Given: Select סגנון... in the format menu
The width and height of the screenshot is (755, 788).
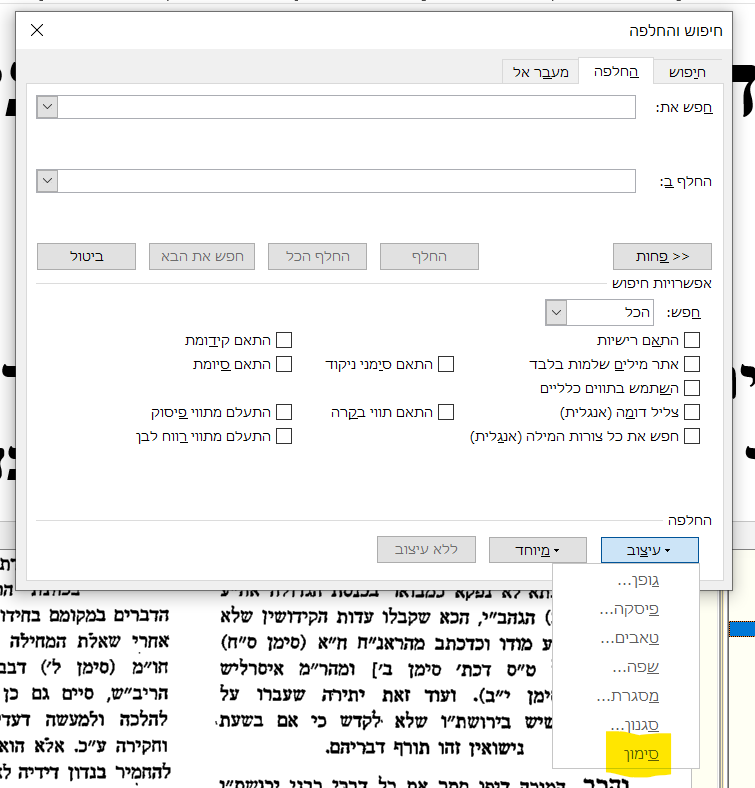Looking at the screenshot, I should [626, 725].
